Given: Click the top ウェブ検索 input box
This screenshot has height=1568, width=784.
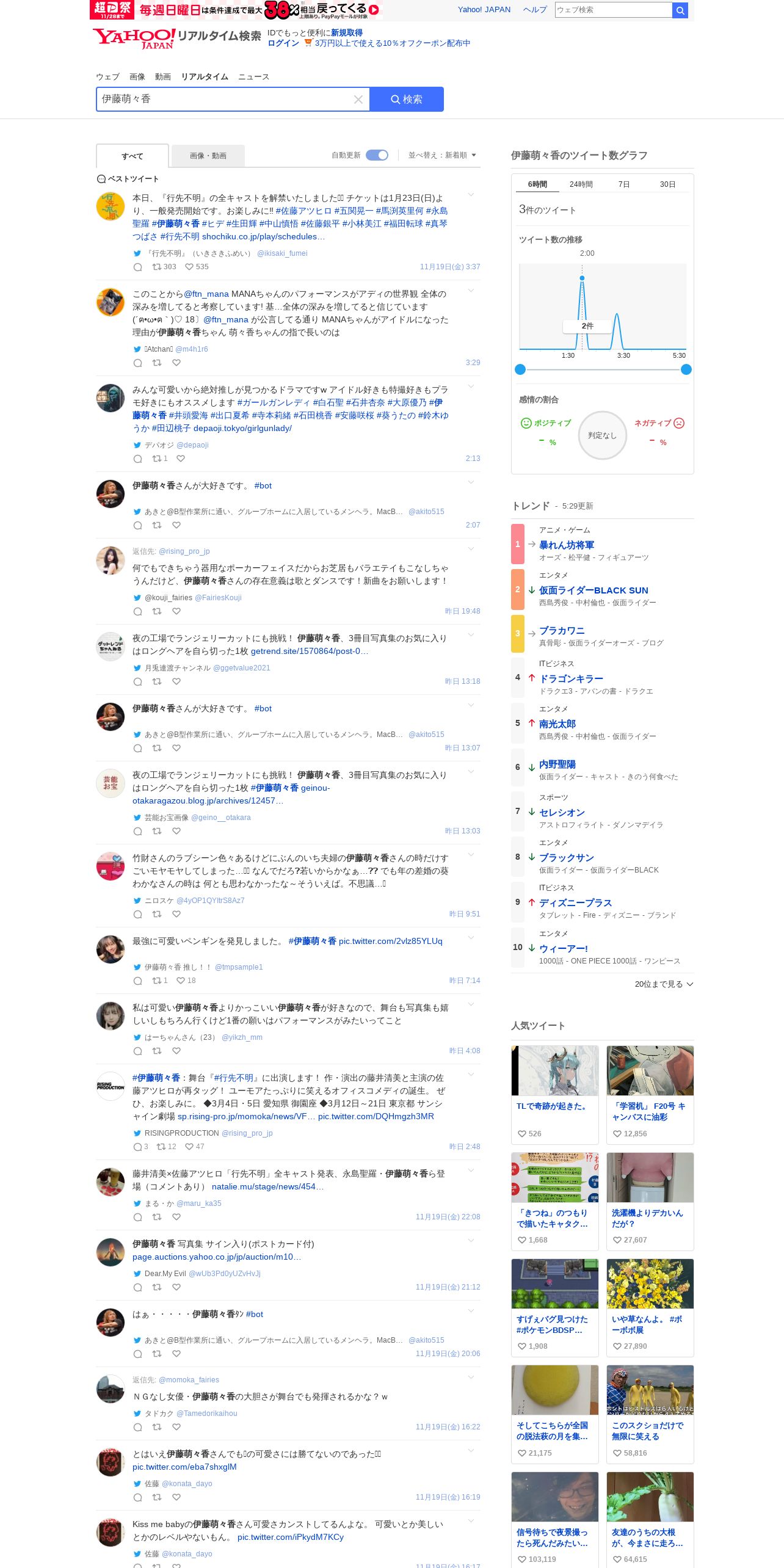Looking at the screenshot, I should [613, 10].
